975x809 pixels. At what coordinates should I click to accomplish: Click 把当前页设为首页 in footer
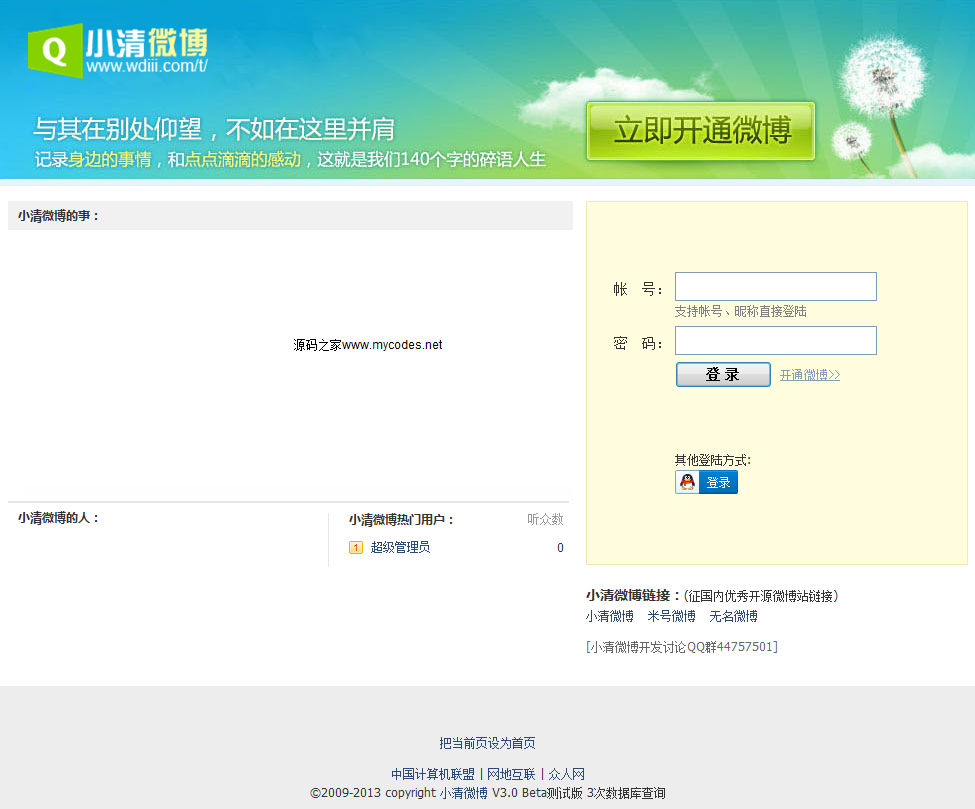tap(487, 743)
